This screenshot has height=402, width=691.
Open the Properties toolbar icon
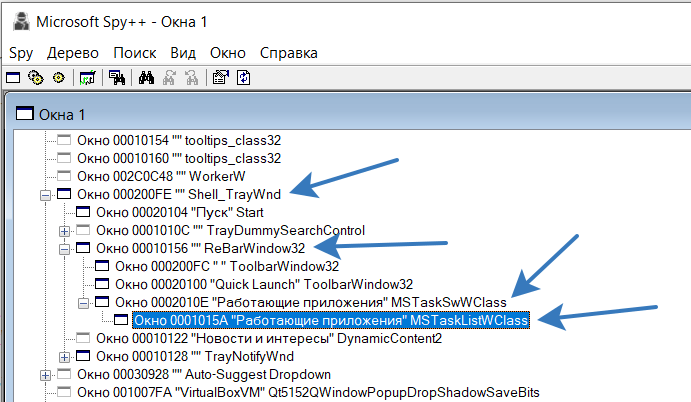(x=221, y=78)
